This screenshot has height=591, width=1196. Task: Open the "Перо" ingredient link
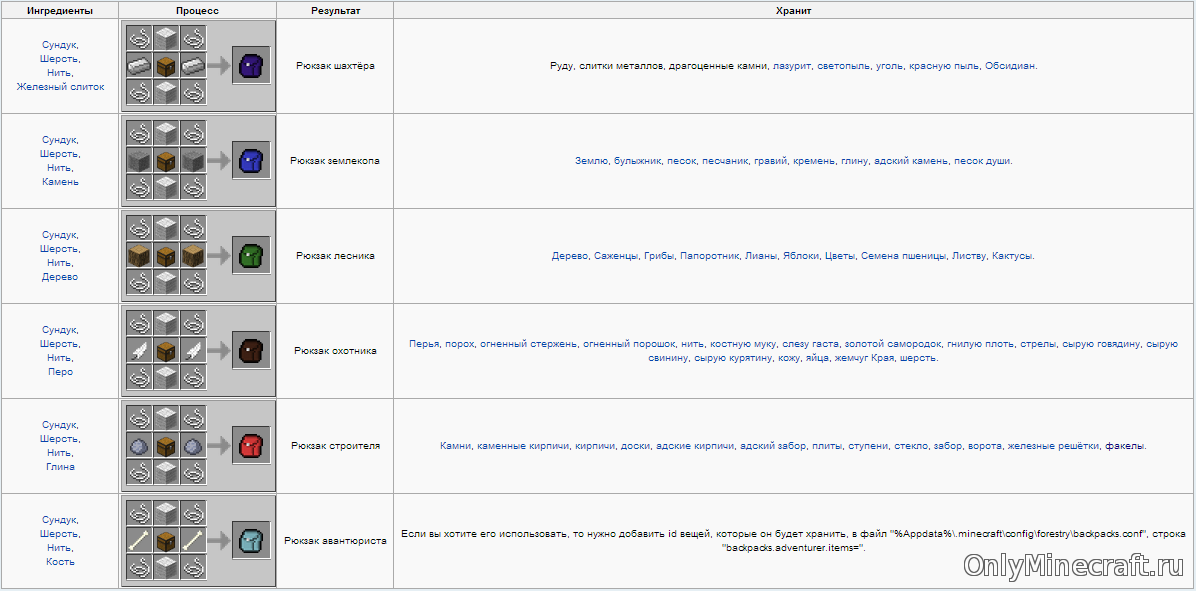point(60,372)
